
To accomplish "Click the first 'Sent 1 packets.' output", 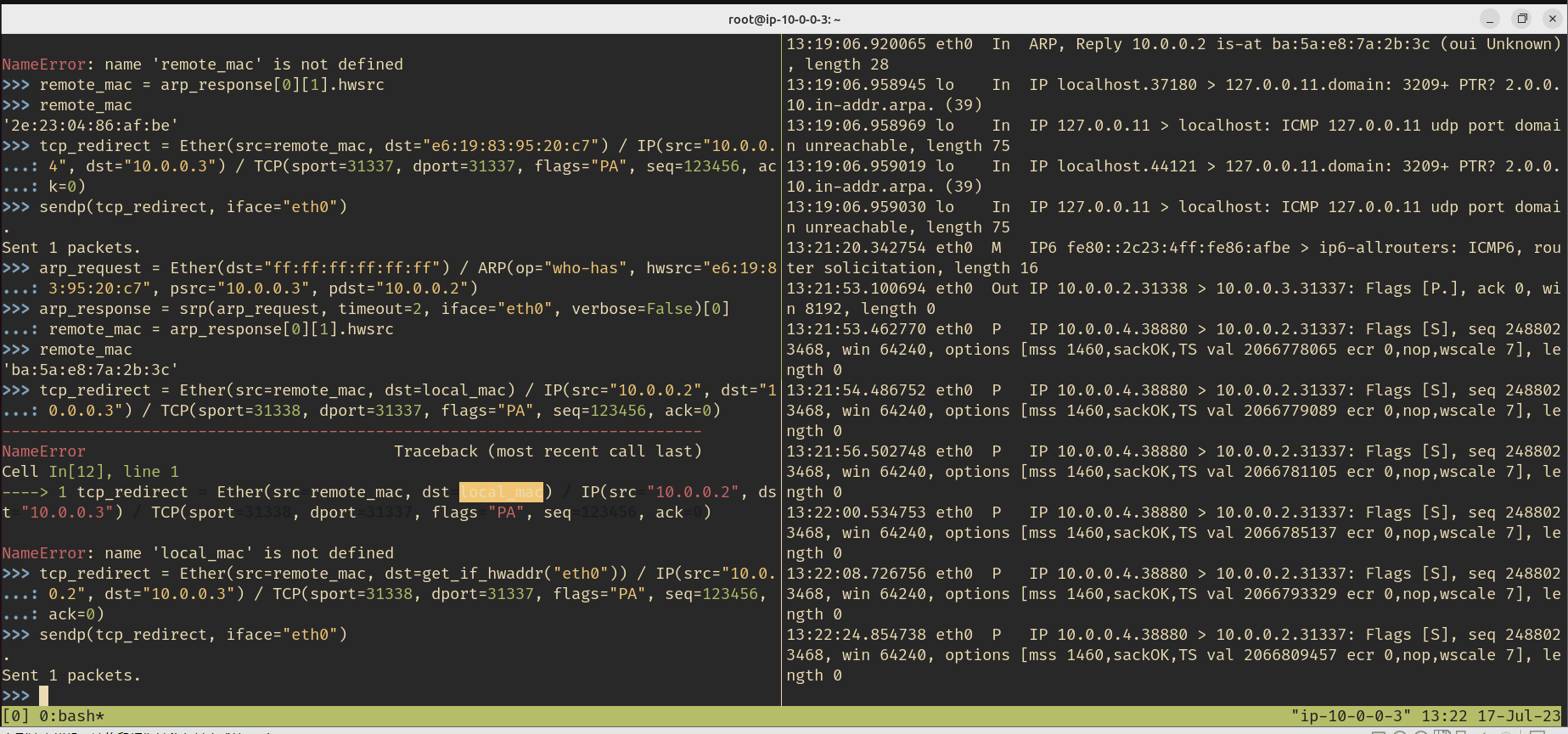I will tap(71, 248).
